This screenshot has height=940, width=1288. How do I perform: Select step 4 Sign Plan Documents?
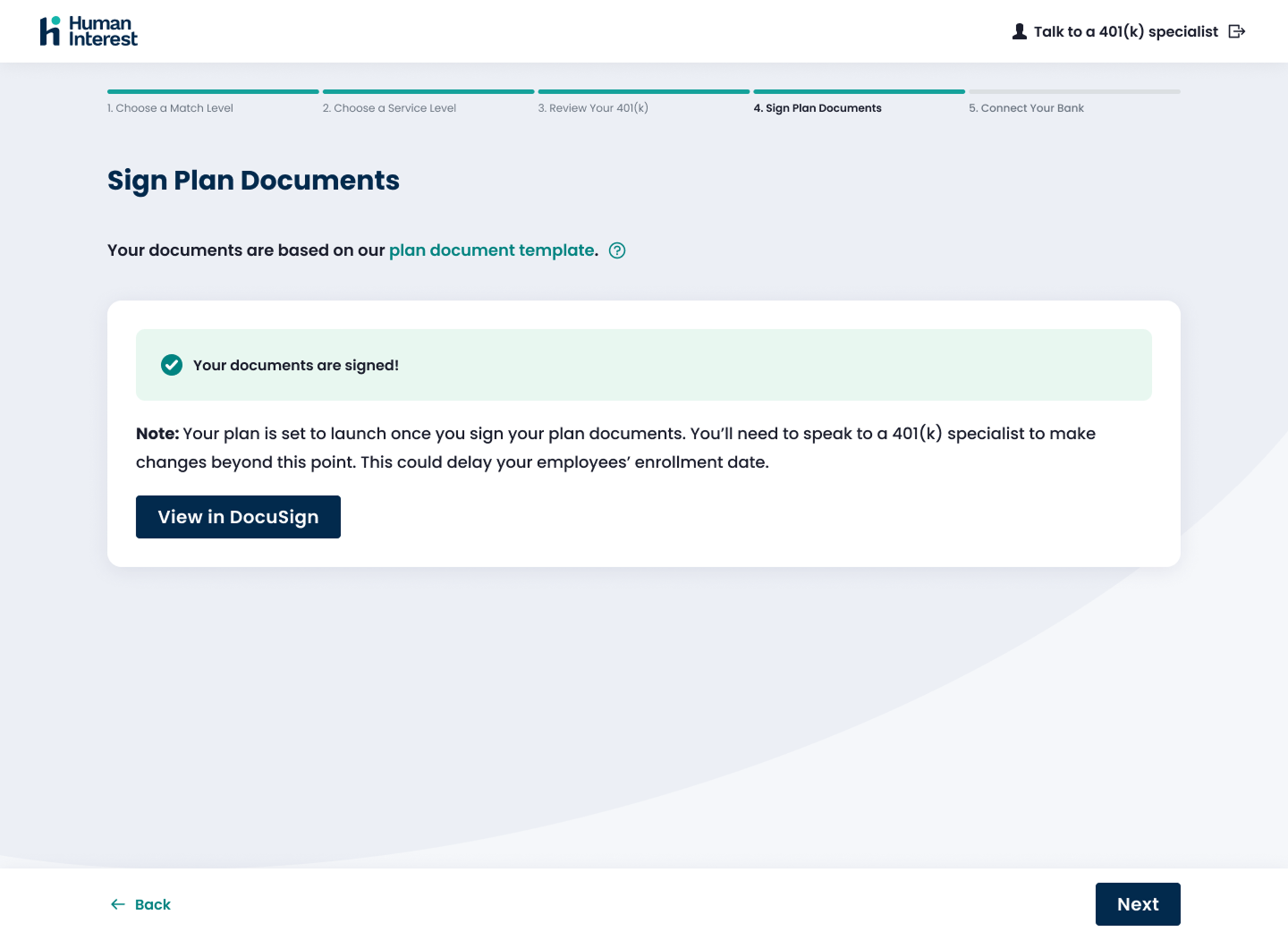pos(818,108)
